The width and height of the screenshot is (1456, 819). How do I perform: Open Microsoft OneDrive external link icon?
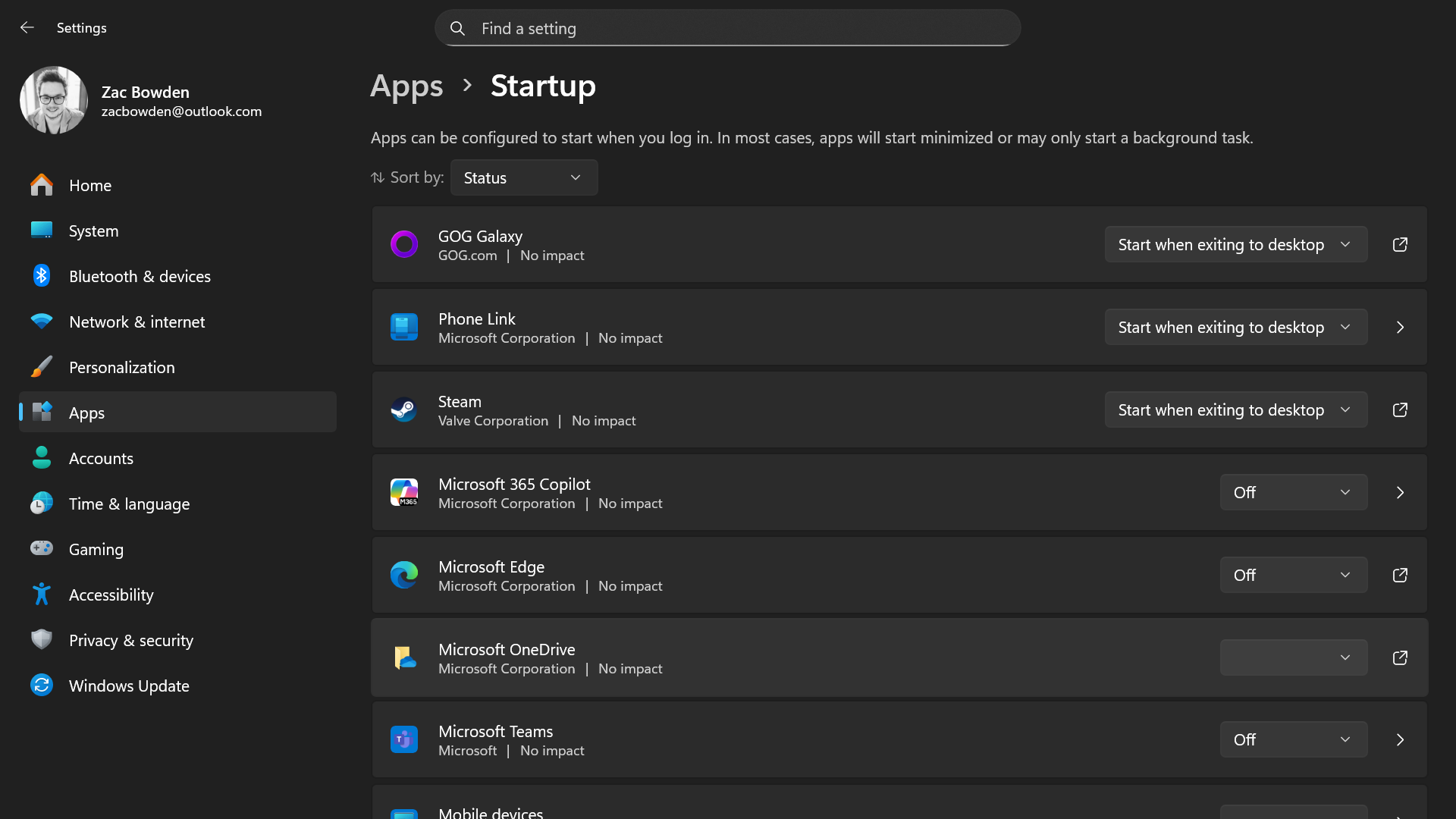pyautogui.click(x=1400, y=657)
